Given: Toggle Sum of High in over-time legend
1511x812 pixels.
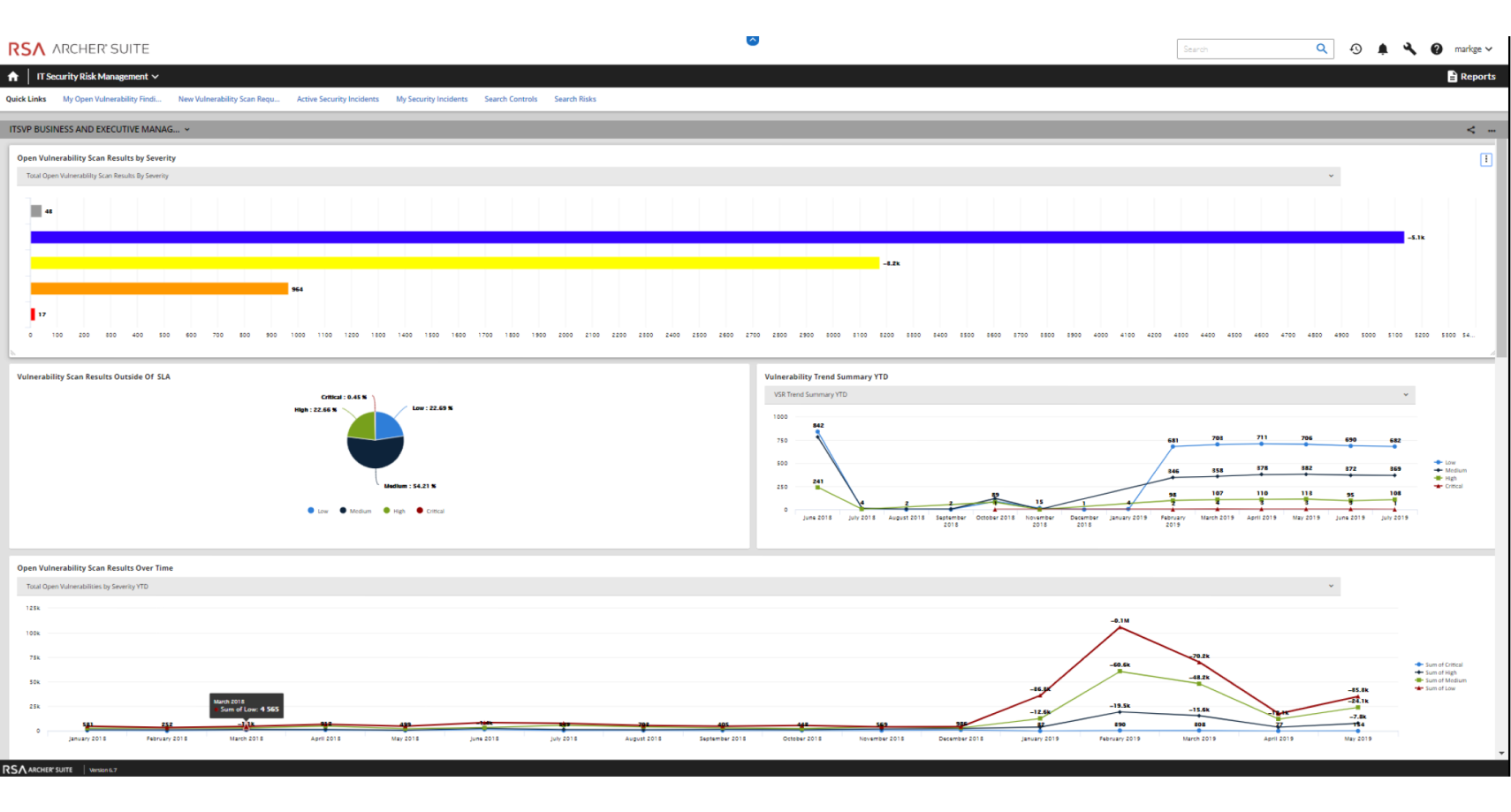Looking at the screenshot, I should pos(1436,672).
